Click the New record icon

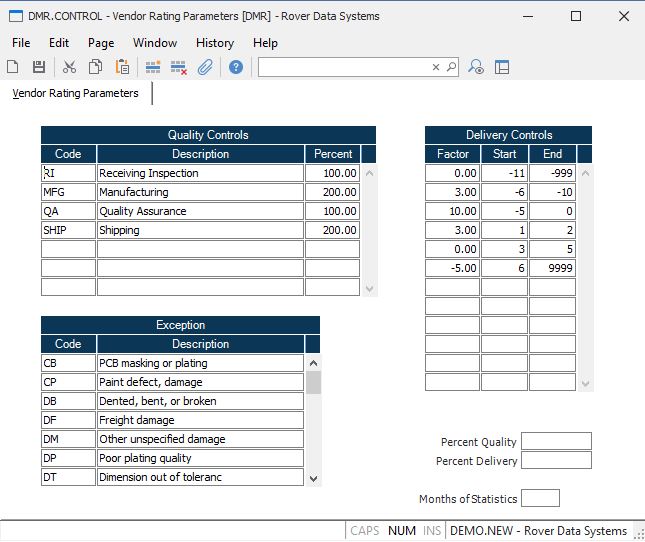(13, 67)
